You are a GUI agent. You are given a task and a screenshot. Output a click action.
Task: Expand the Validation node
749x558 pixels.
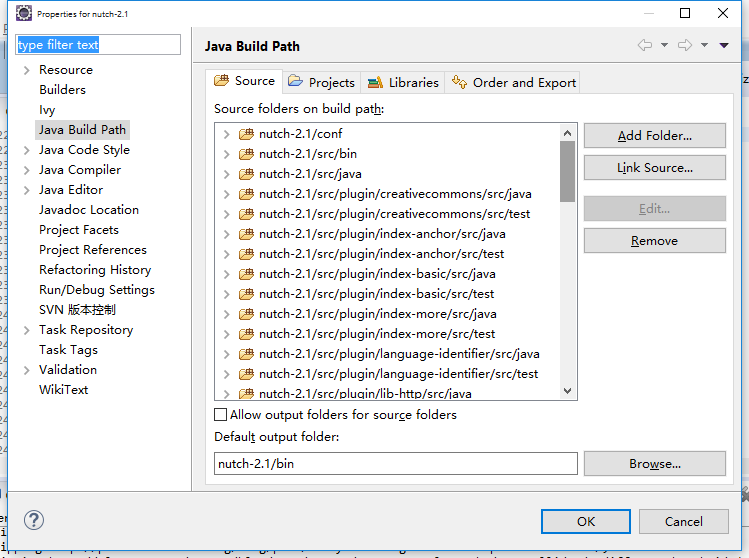tap(27, 370)
